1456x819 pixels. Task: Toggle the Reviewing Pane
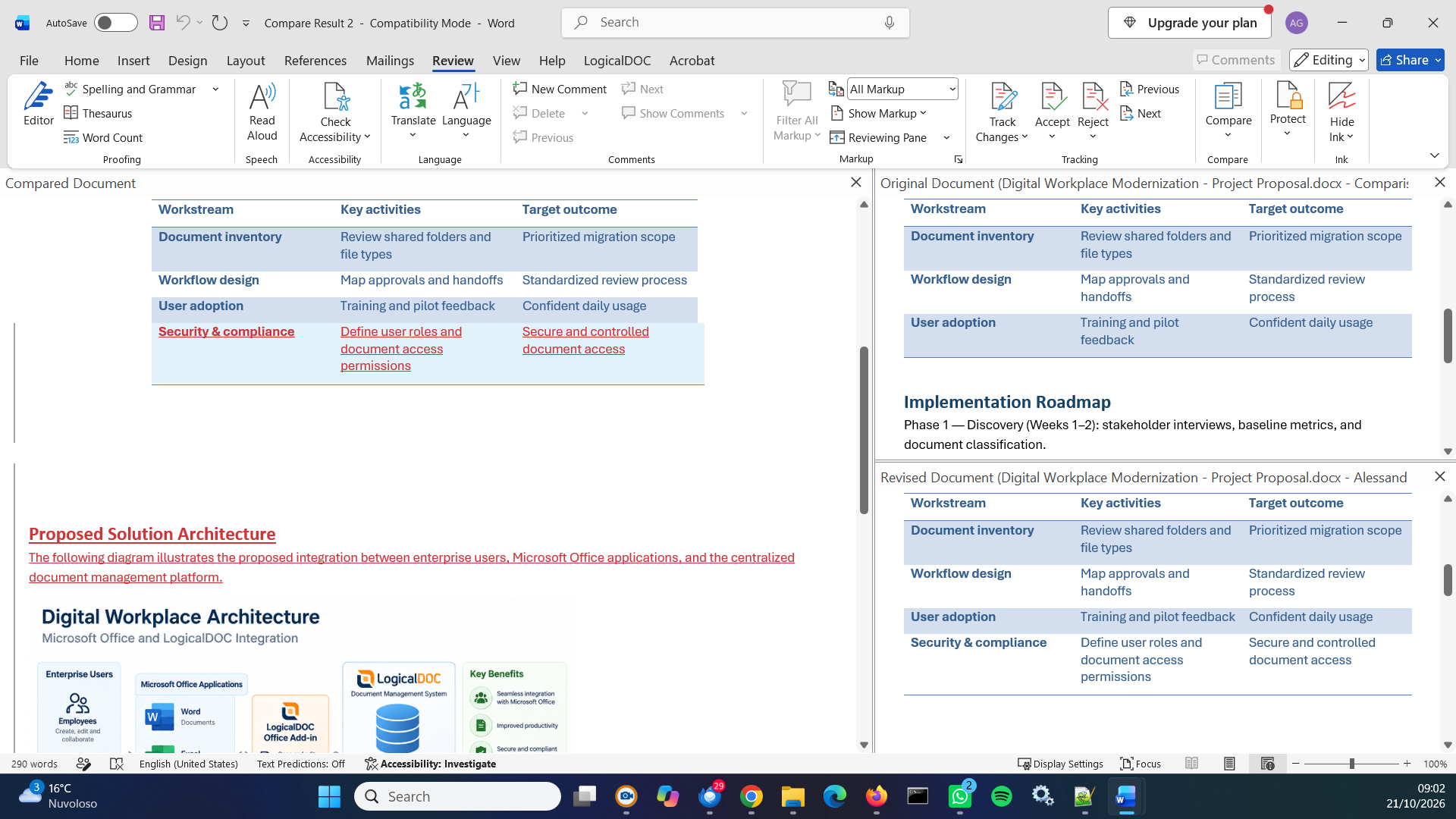pos(879,137)
